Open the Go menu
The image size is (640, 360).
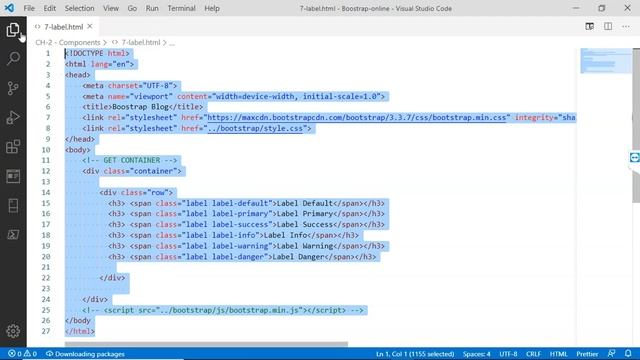(132, 8)
